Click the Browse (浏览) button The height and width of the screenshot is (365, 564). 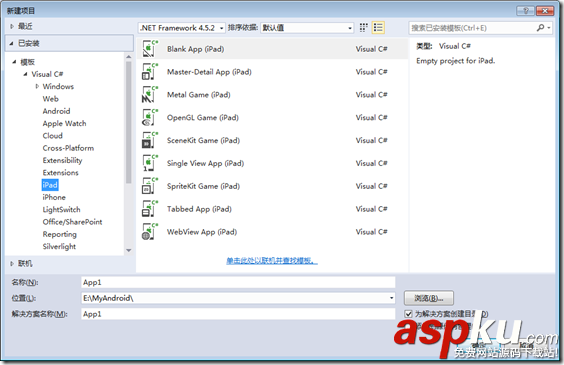tap(429, 298)
